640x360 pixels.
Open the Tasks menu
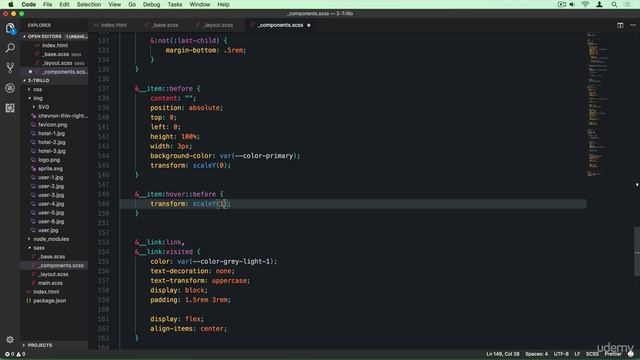(x=175, y=4)
